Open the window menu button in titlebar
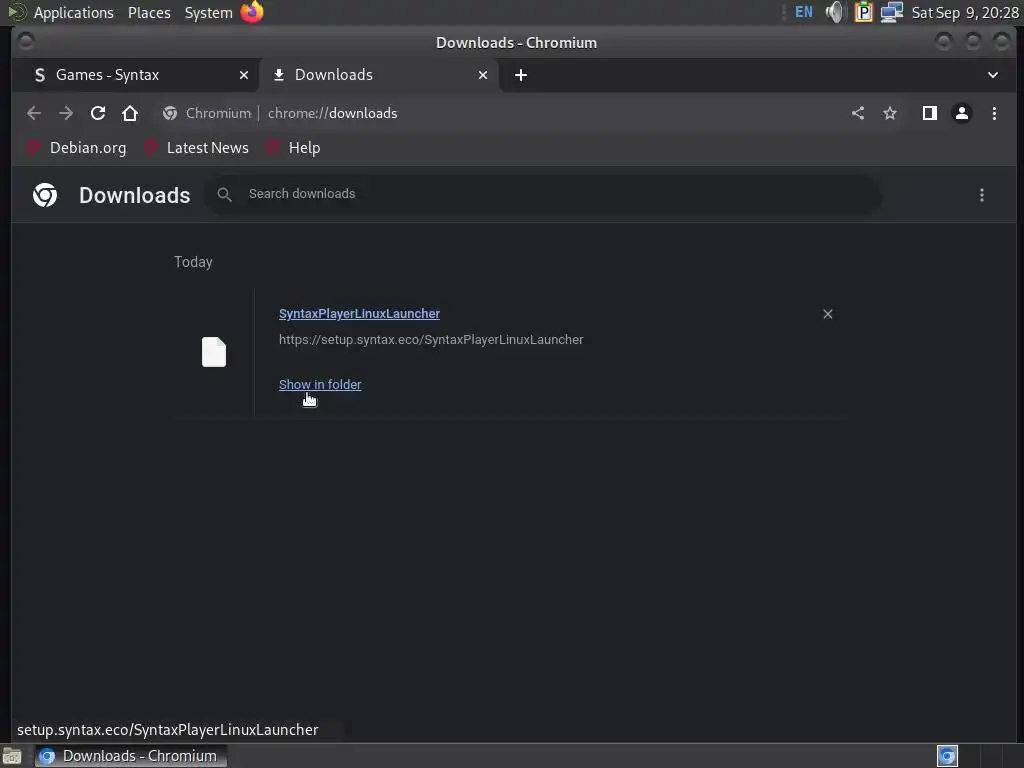 pyautogui.click(x=26, y=42)
